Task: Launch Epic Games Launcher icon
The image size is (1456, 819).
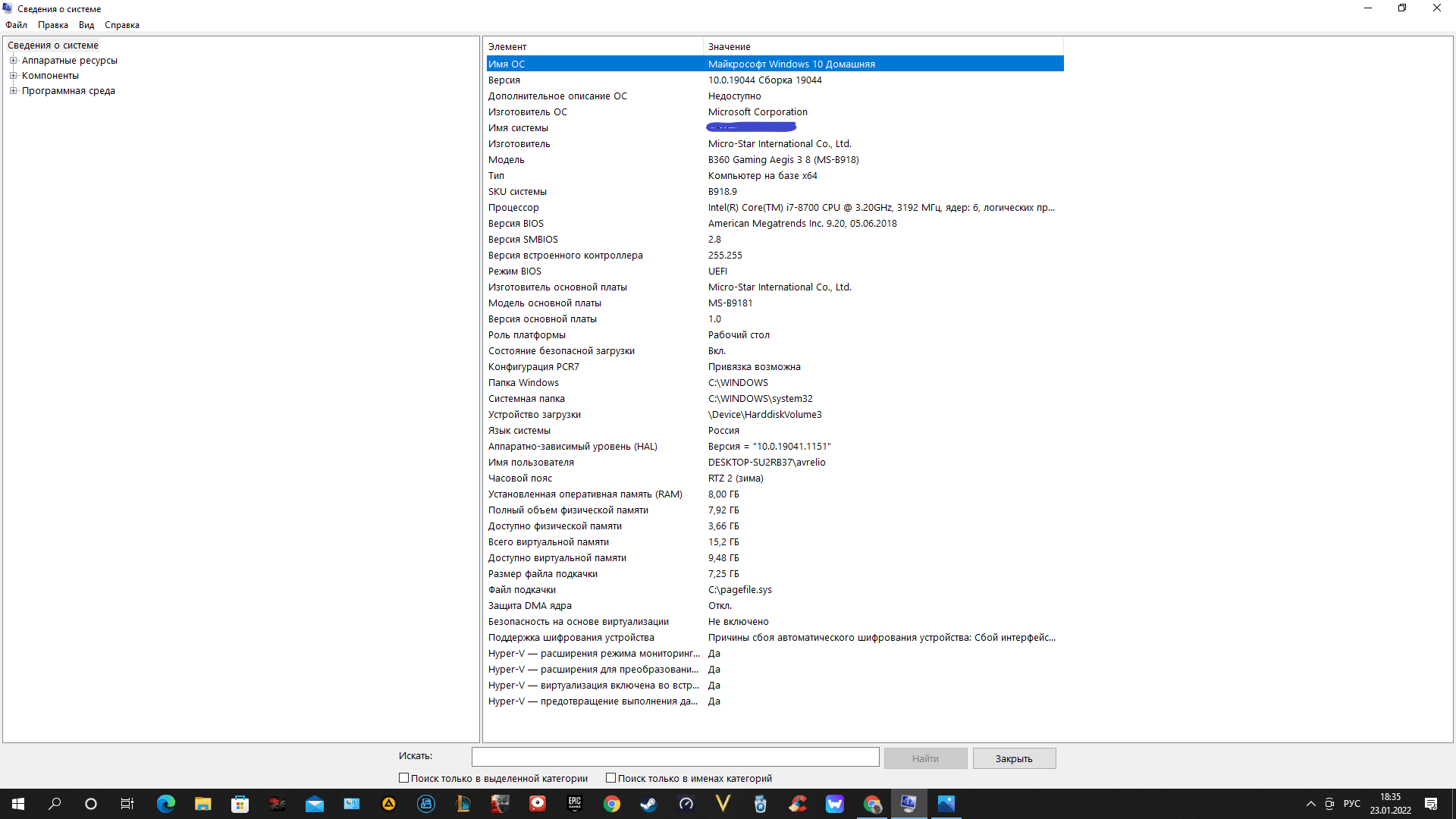Action: (574, 804)
